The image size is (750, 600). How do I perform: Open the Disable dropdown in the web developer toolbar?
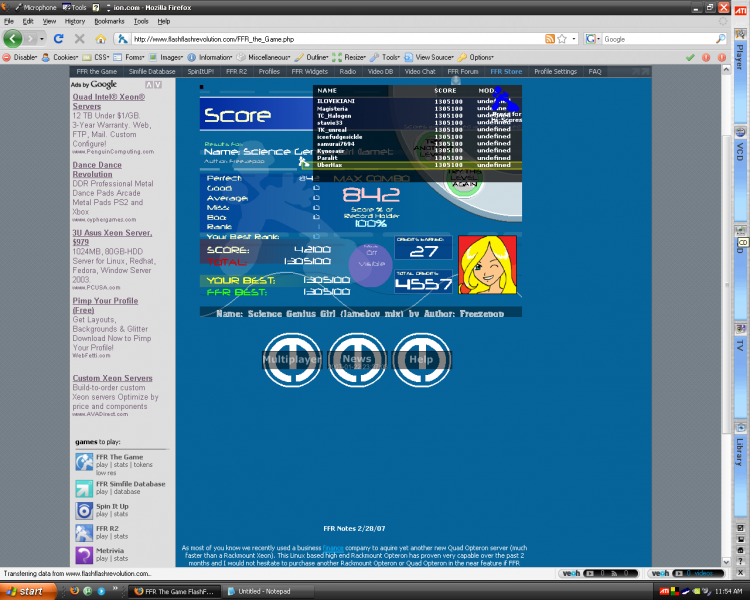(20, 57)
